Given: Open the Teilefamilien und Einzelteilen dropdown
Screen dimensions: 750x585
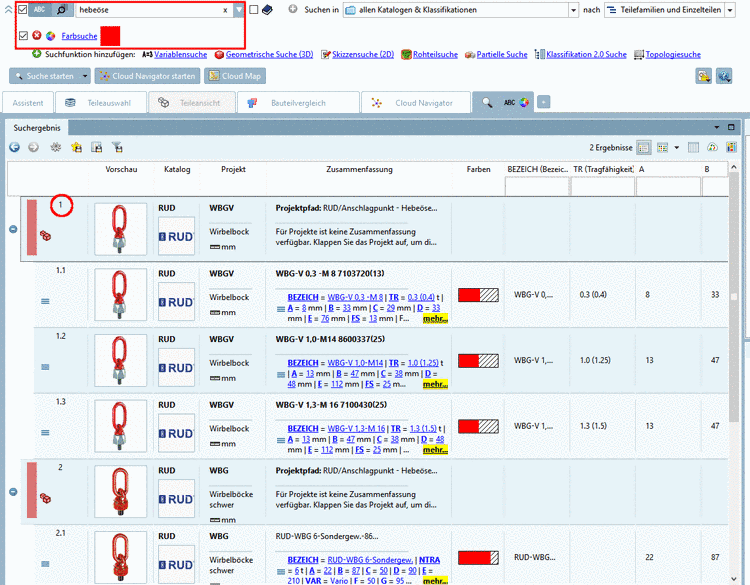Looking at the screenshot, I should (730, 10).
